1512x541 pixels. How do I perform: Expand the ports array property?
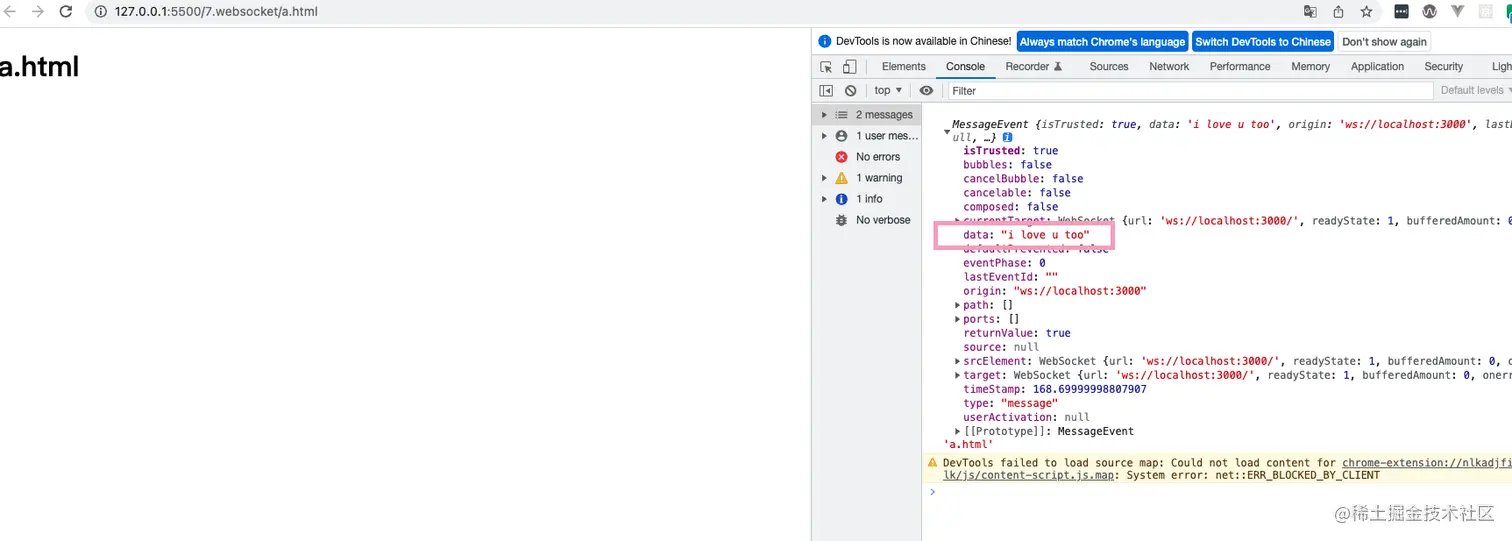(x=958, y=319)
